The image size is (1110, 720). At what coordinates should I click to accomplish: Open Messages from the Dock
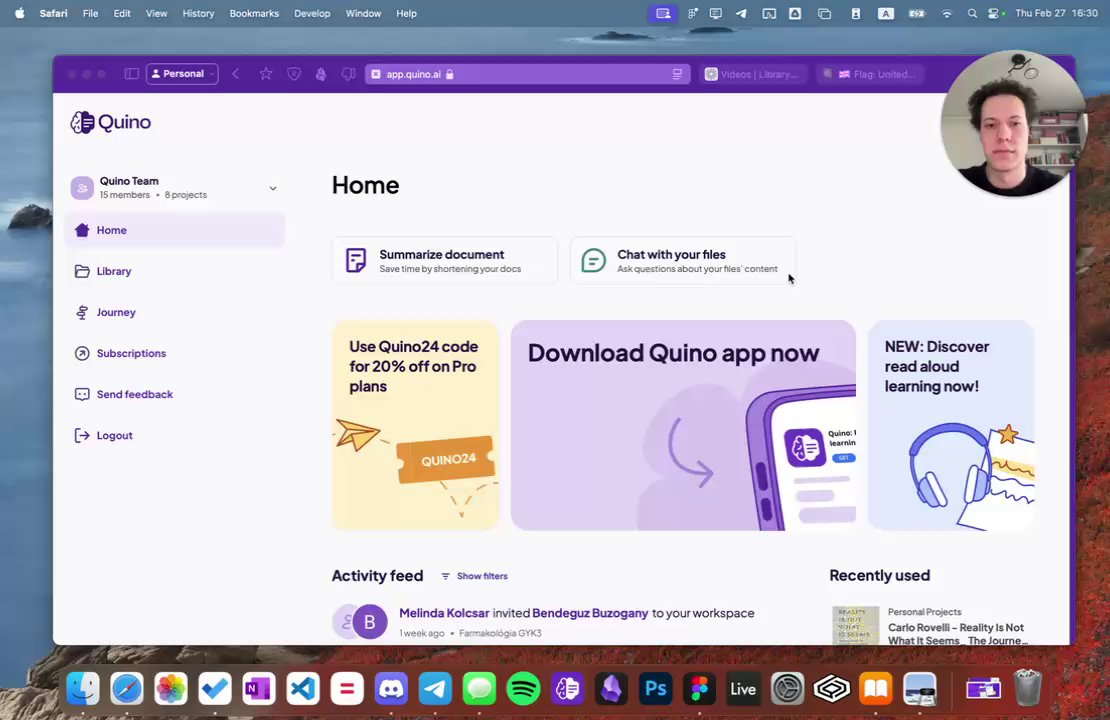click(479, 688)
